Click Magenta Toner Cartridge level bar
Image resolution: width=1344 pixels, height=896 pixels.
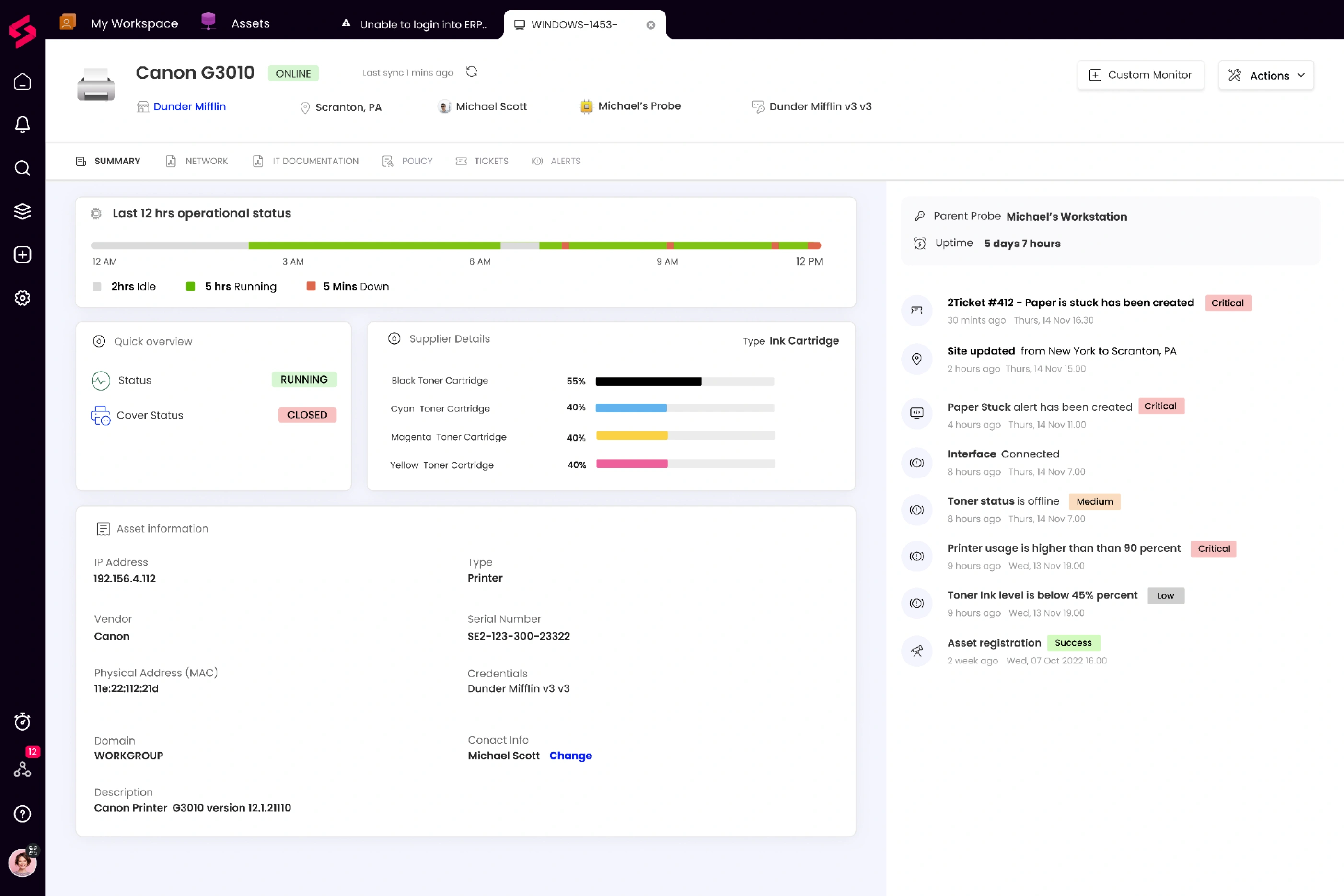(685, 435)
